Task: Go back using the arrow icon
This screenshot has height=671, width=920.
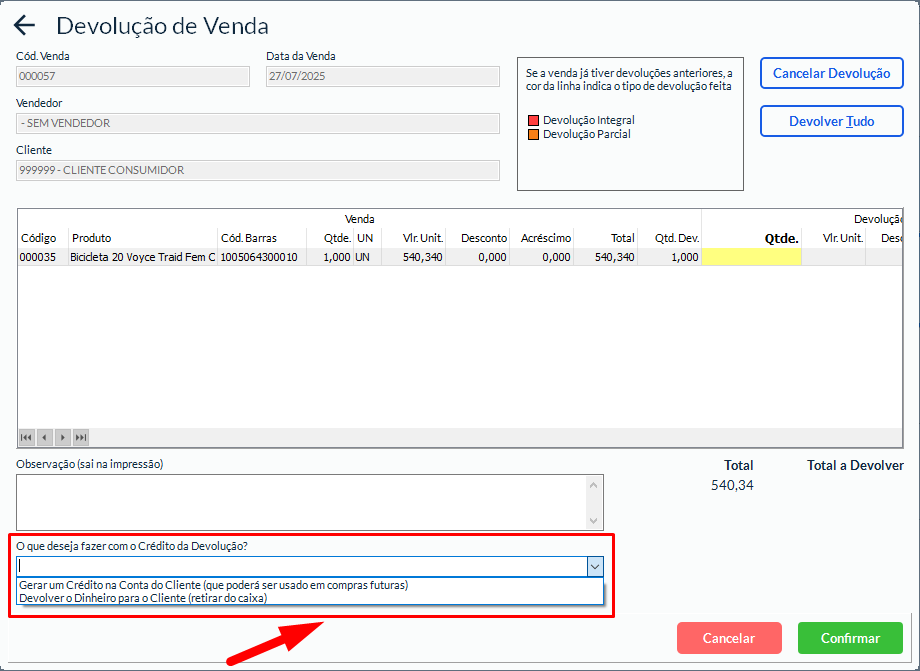Action: point(25,26)
